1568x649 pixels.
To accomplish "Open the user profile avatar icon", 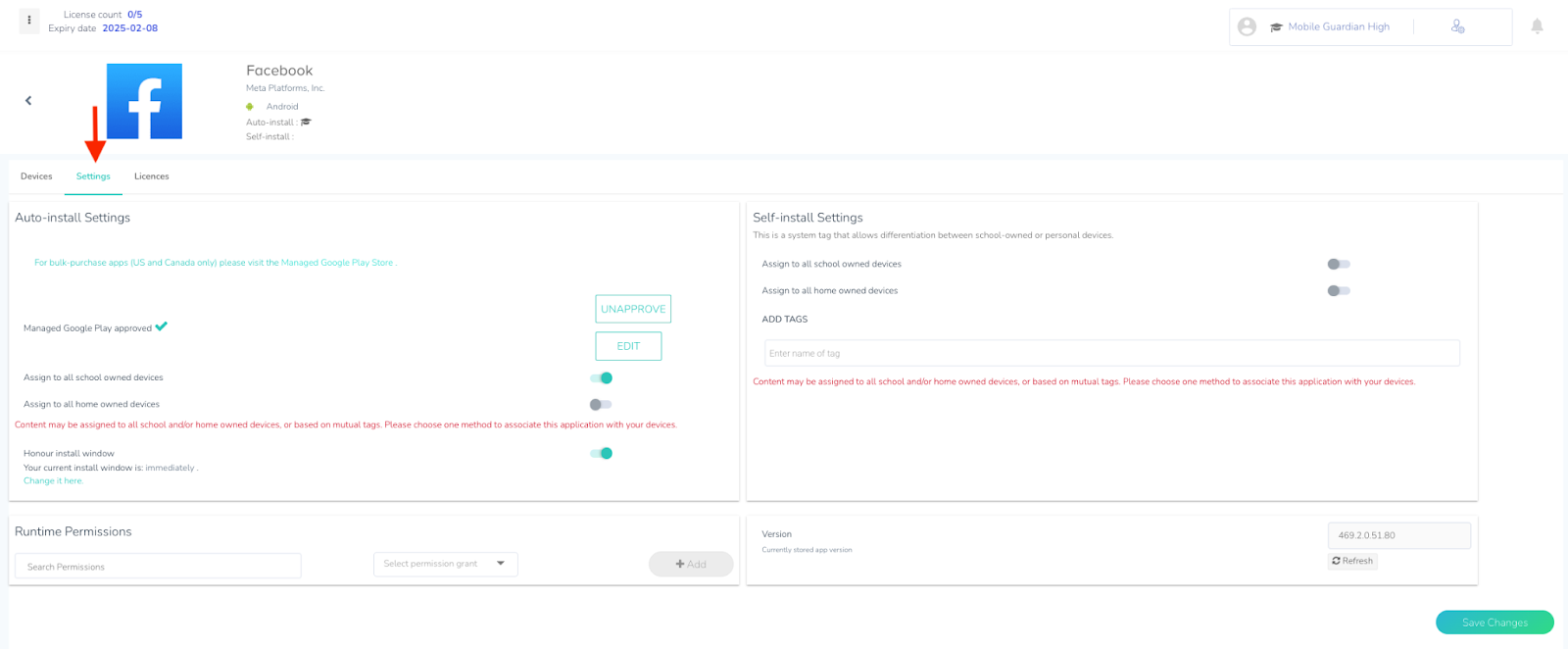I will 1247,26.
